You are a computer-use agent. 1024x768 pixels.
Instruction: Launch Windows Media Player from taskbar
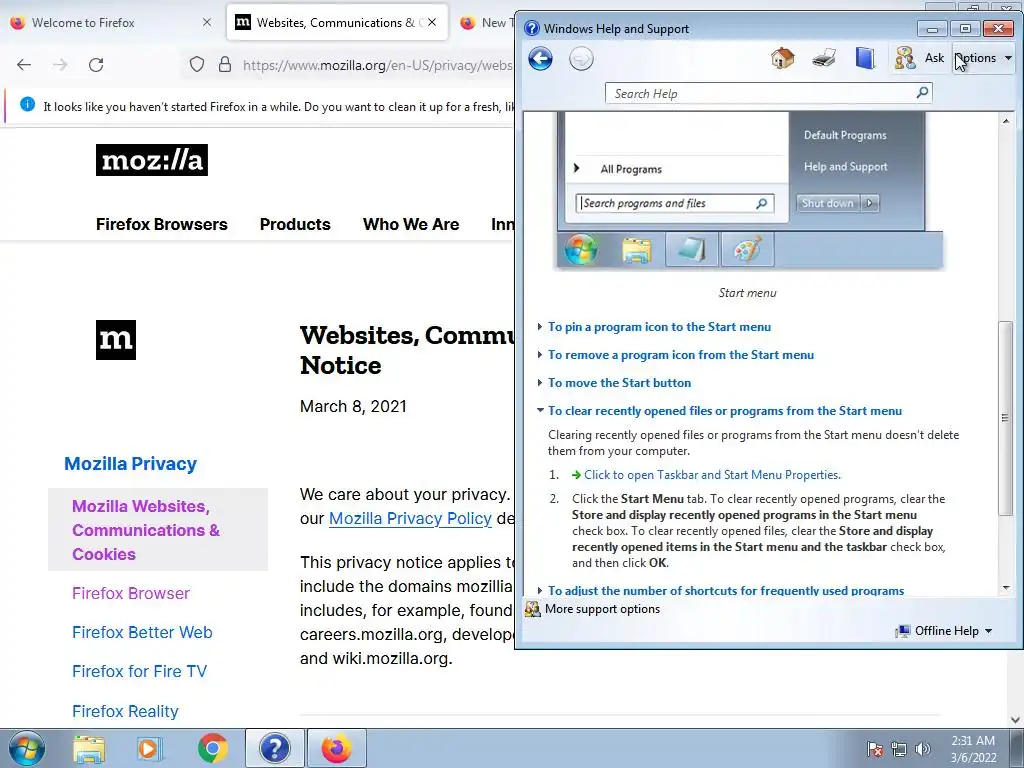149,749
